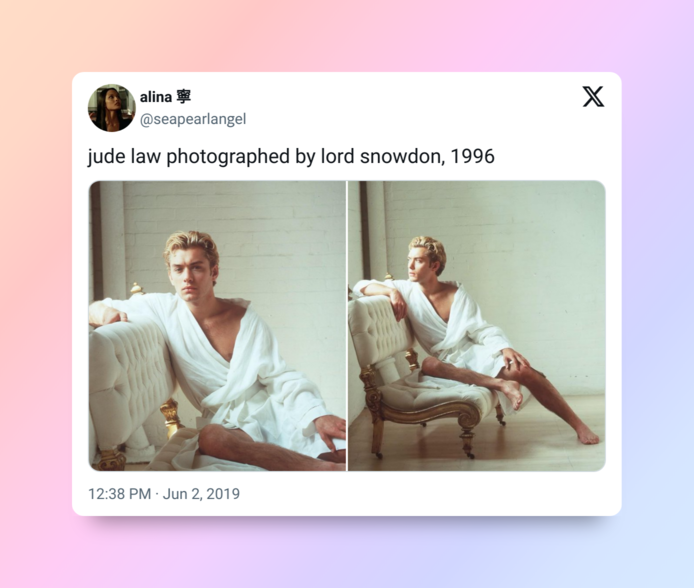This screenshot has height=588, width=694.
Task: Click the 寧 character beside alina
Action: [184, 96]
